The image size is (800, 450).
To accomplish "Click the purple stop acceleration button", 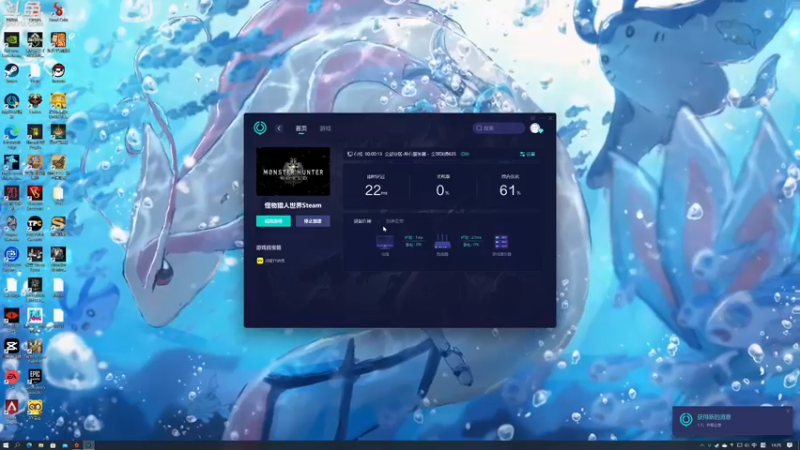I will (x=313, y=221).
